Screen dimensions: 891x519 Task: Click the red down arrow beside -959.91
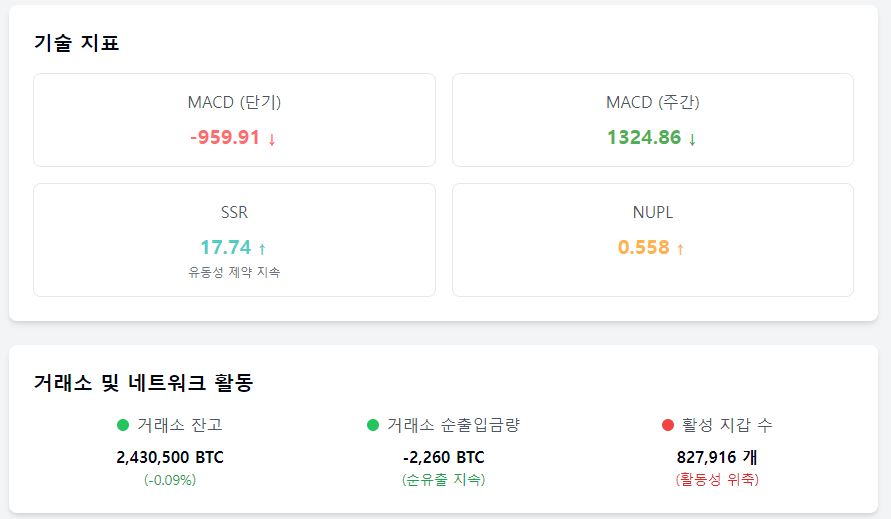tap(272, 139)
